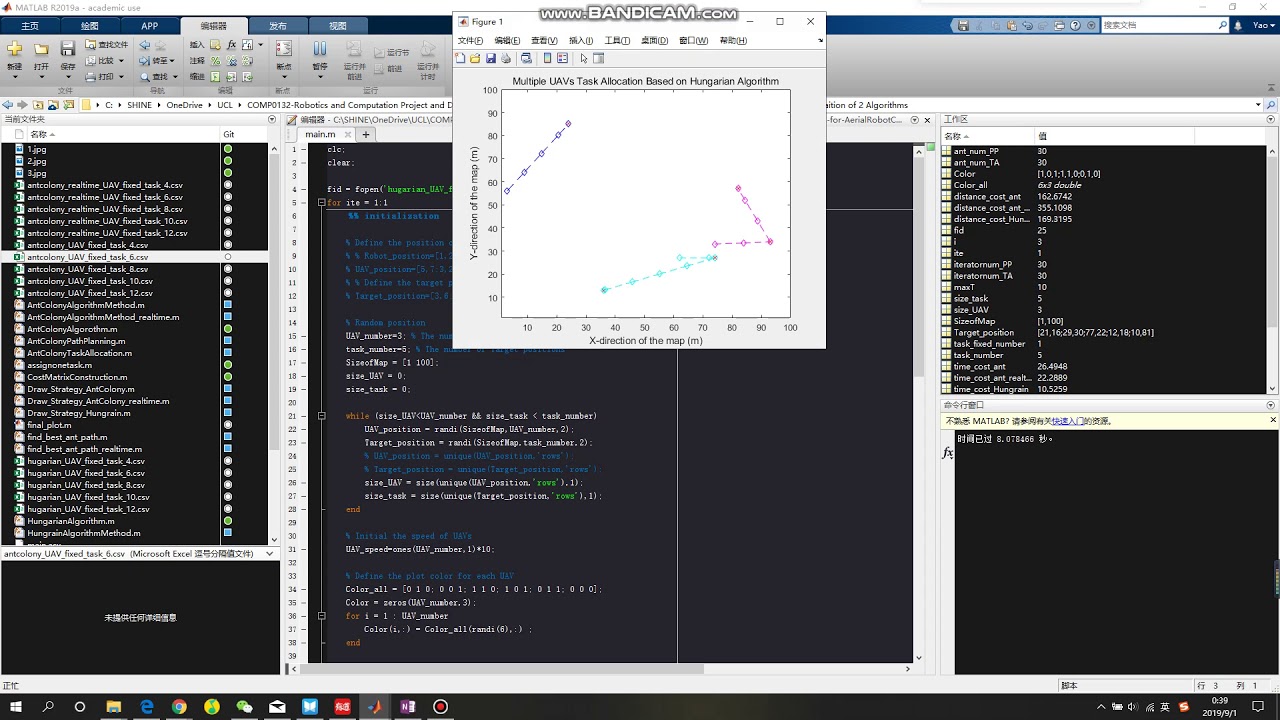
Task: Click the Edit Plot arrow icon in Figure 1
Action: [584, 59]
